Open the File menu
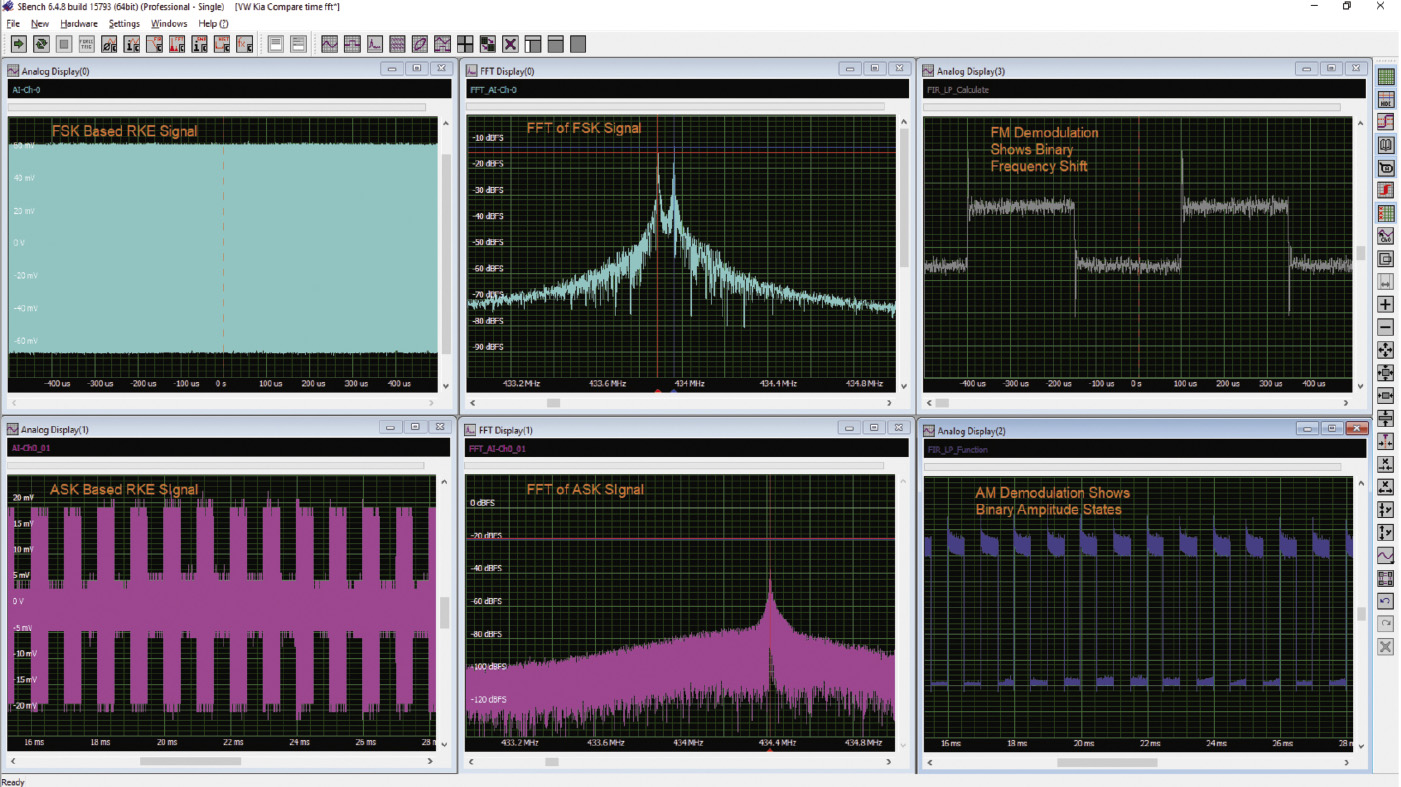 [13, 23]
